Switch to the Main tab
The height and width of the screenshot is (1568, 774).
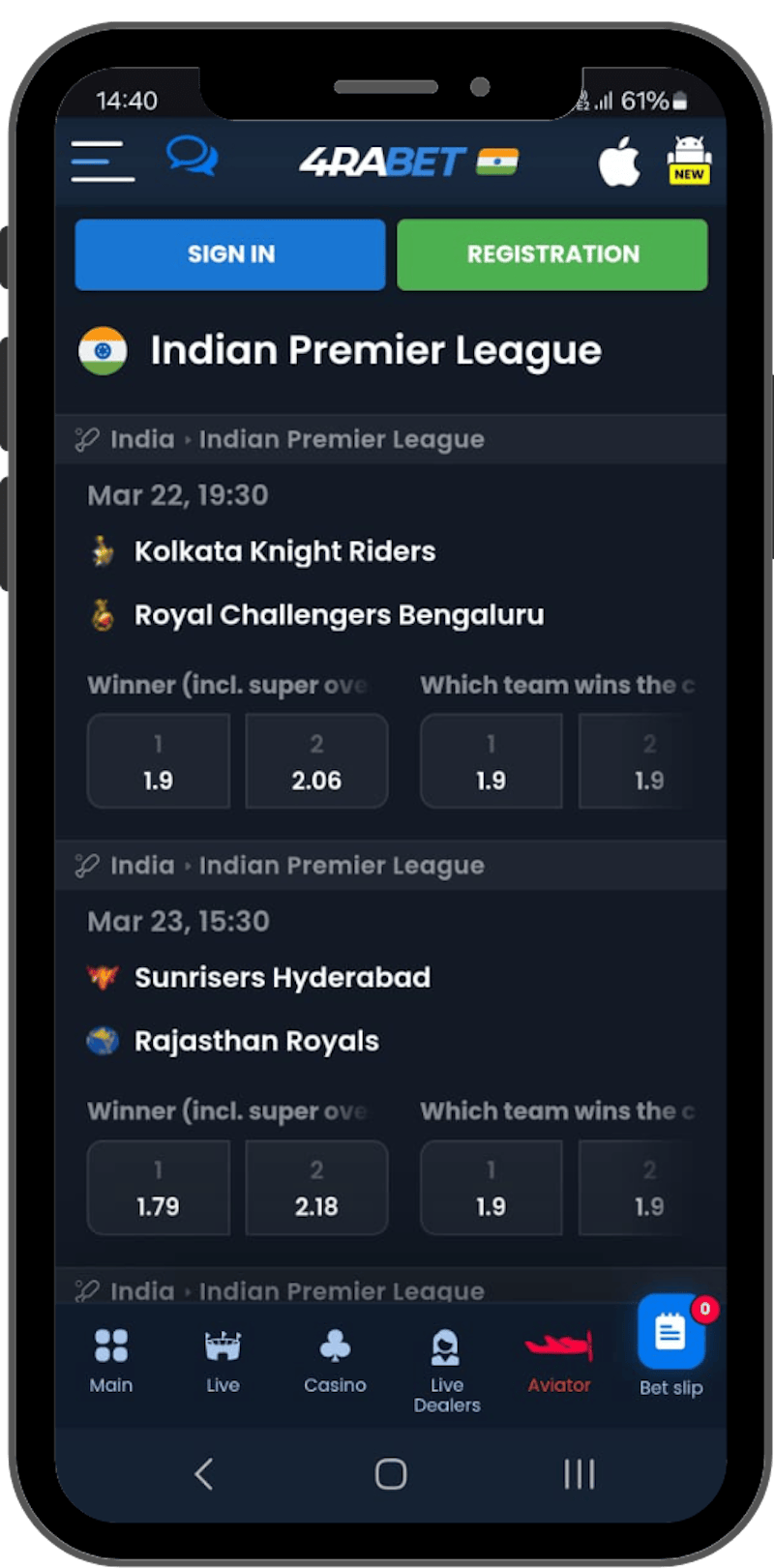click(111, 1359)
